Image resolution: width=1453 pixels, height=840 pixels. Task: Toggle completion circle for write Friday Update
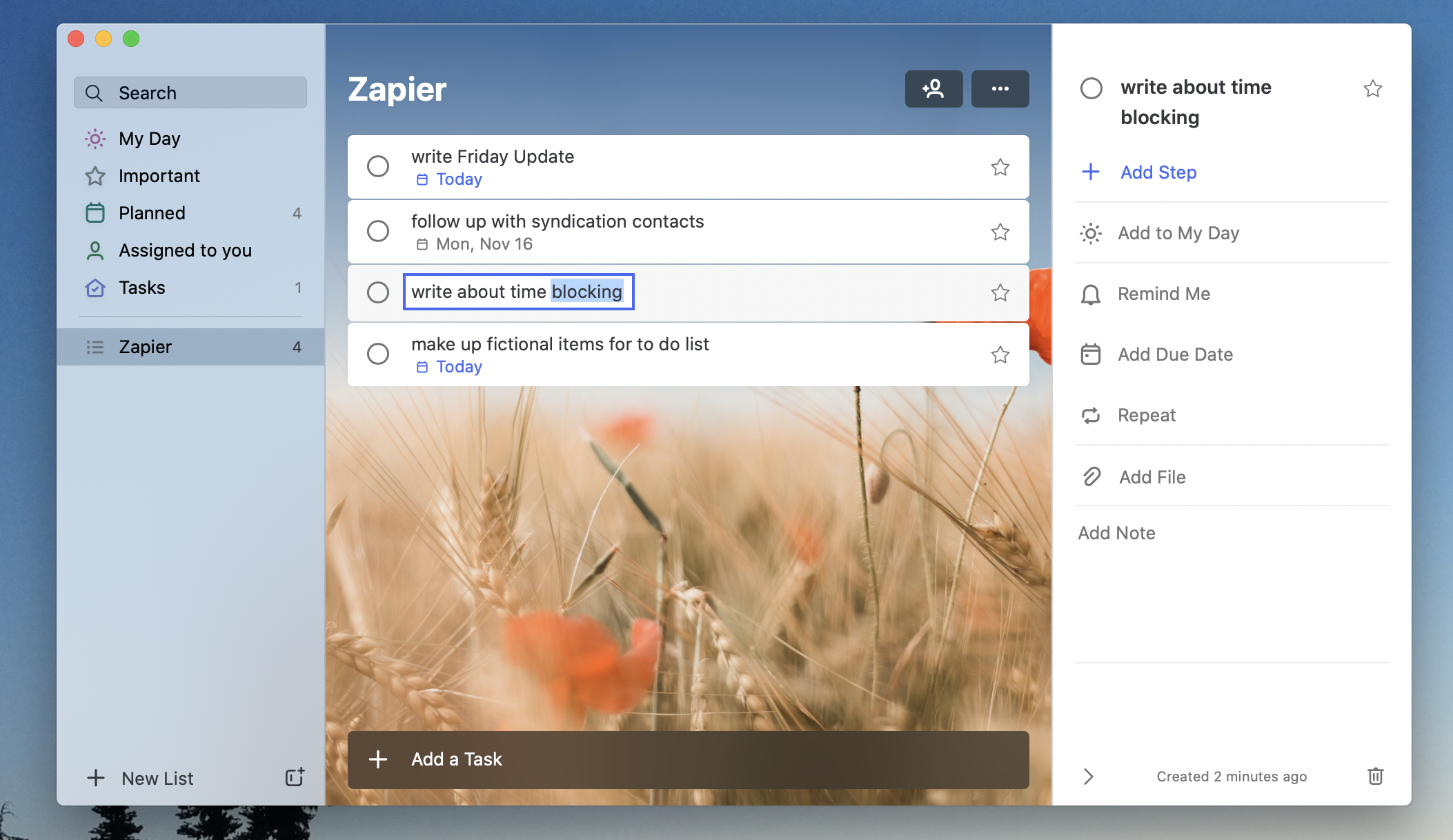click(377, 166)
